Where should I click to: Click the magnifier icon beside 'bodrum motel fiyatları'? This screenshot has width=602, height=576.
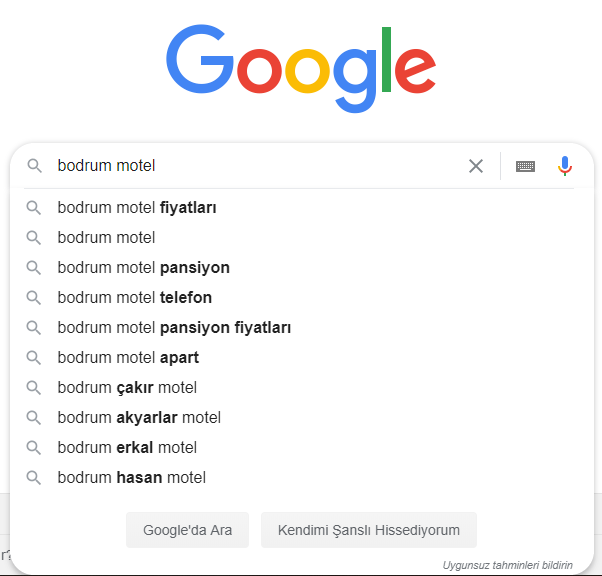34,208
